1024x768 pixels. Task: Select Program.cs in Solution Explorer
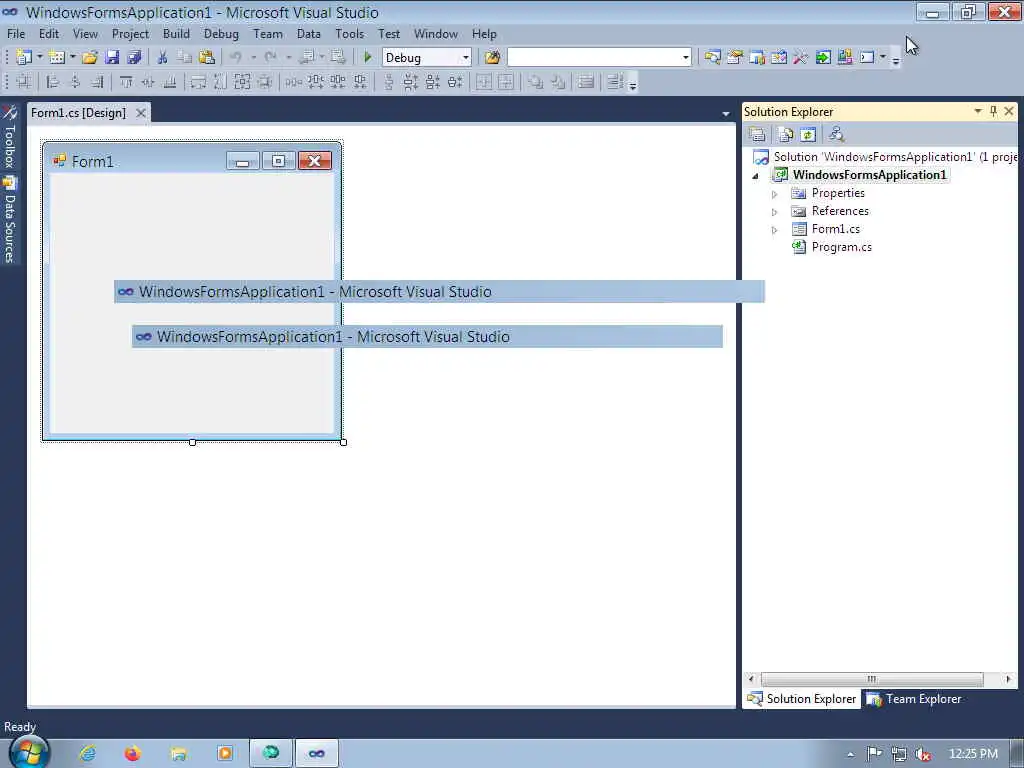pyautogui.click(x=841, y=247)
